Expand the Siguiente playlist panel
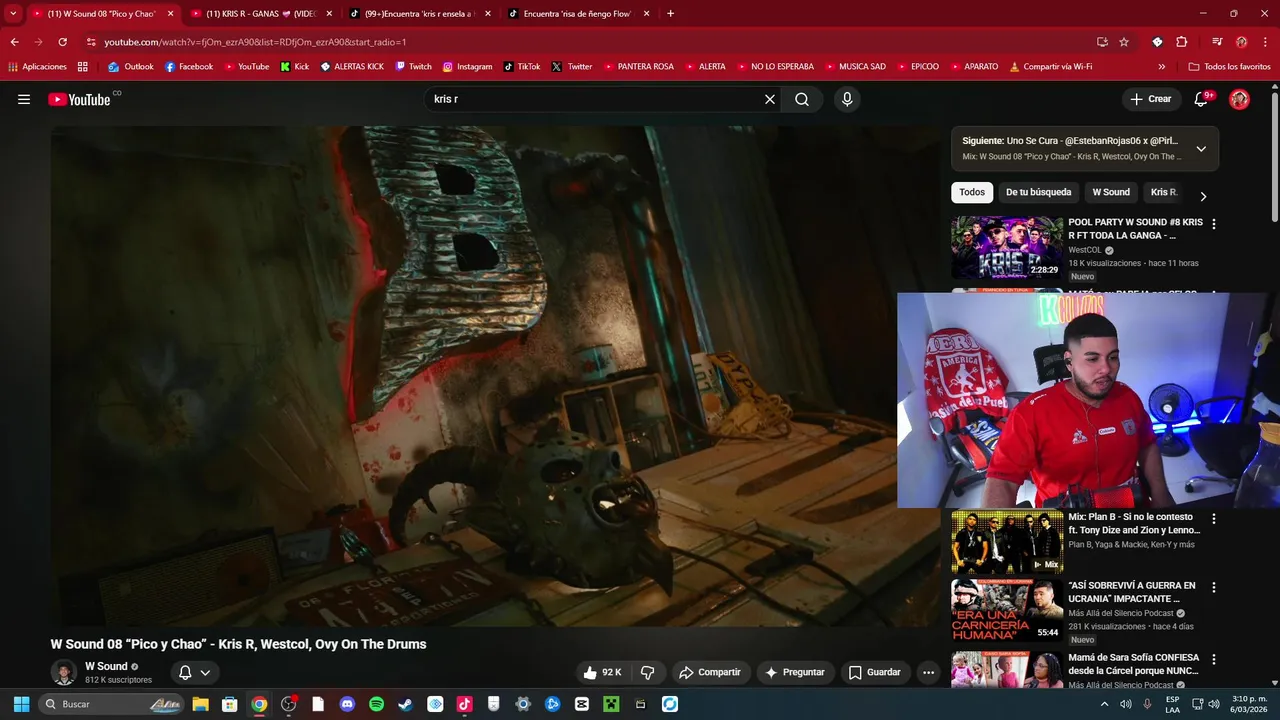Image resolution: width=1280 pixels, height=720 pixels. (x=1201, y=149)
